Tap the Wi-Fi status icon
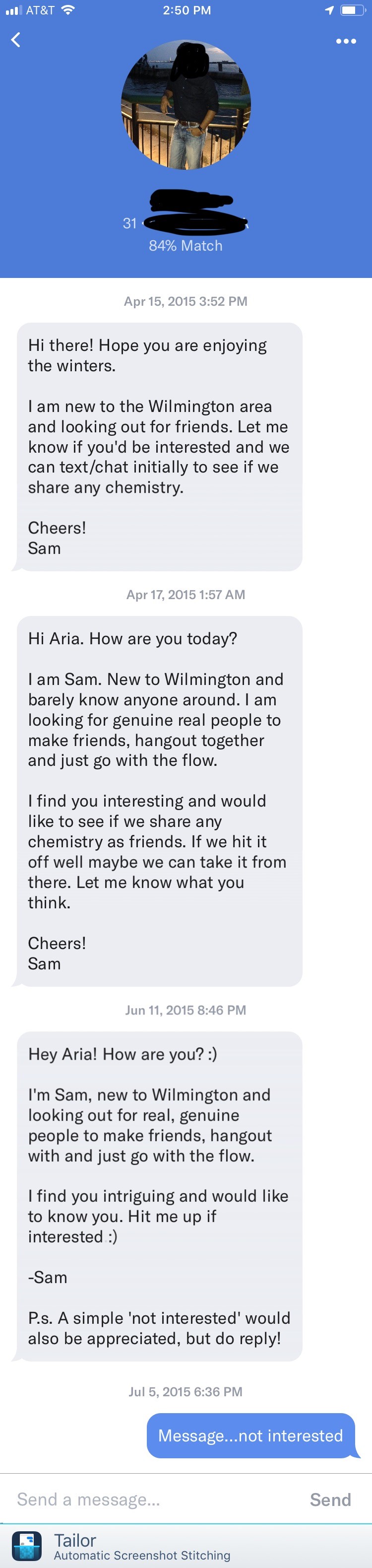This screenshot has height=1568, width=372. click(68, 10)
